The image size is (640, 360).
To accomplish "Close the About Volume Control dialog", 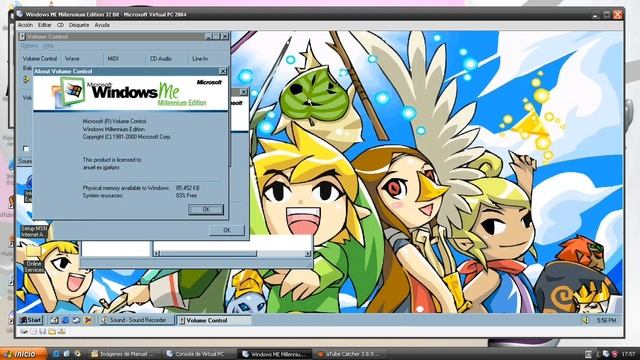I will (222, 71).
